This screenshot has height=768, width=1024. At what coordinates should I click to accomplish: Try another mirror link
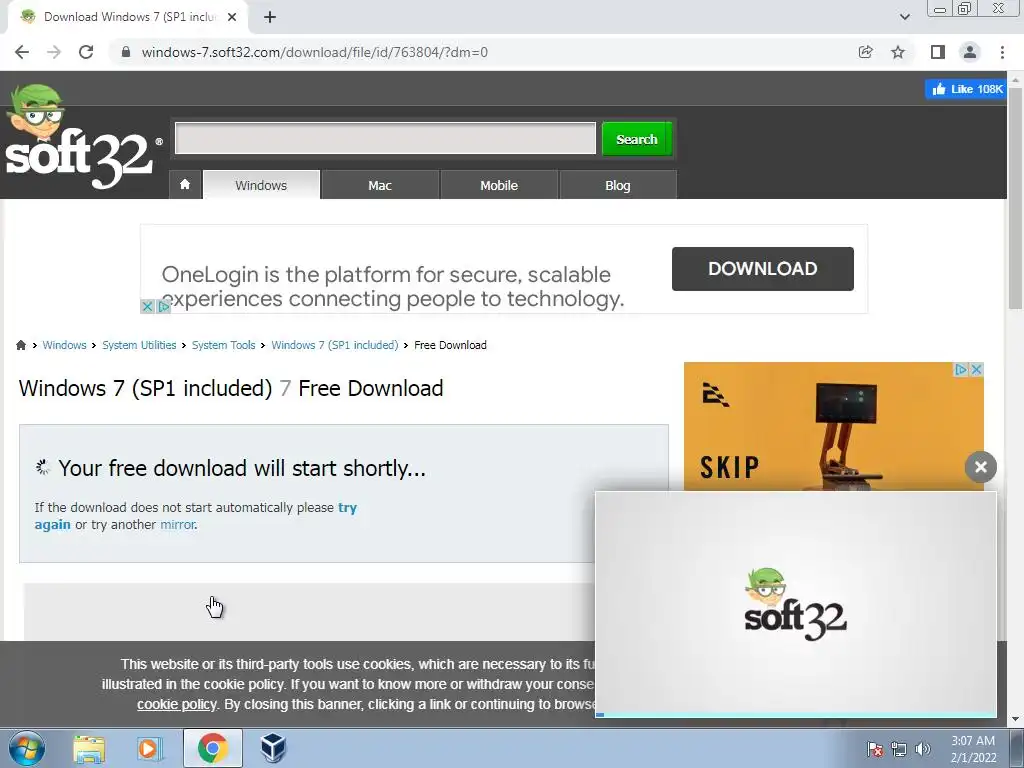coord(177,524)
